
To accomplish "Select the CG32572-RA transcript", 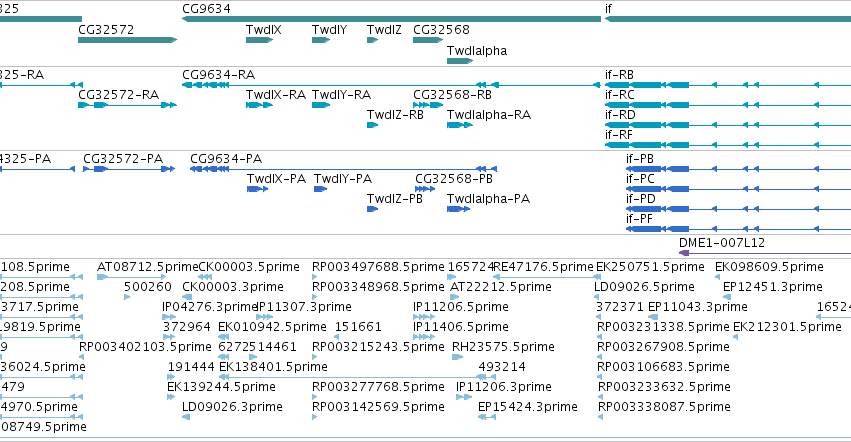I will (x=128, y=105).
